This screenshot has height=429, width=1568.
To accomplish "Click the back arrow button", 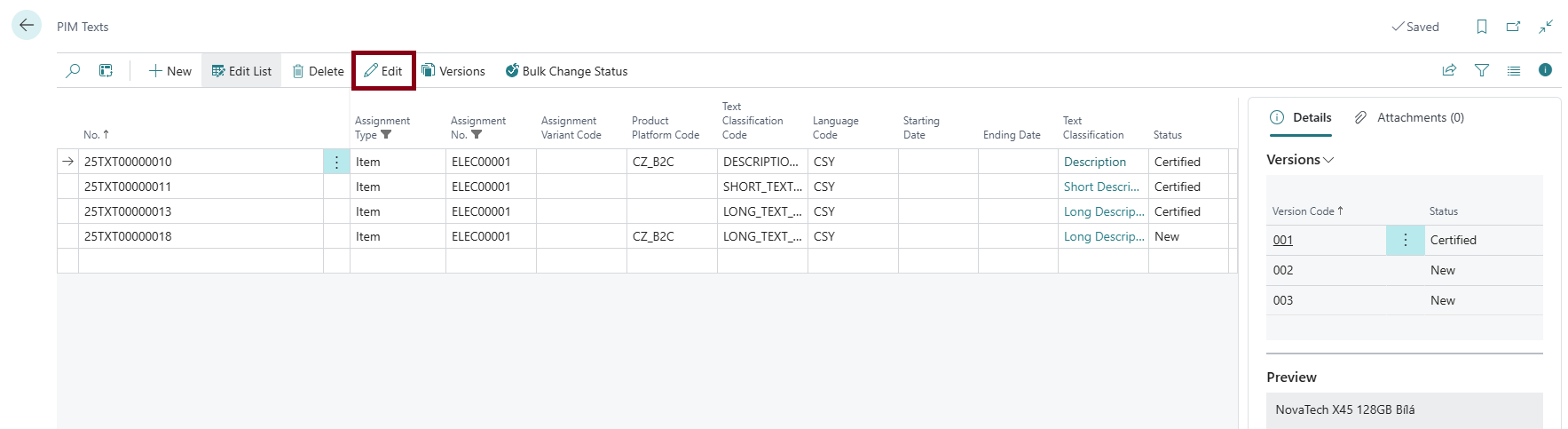I will pos(27,26).
